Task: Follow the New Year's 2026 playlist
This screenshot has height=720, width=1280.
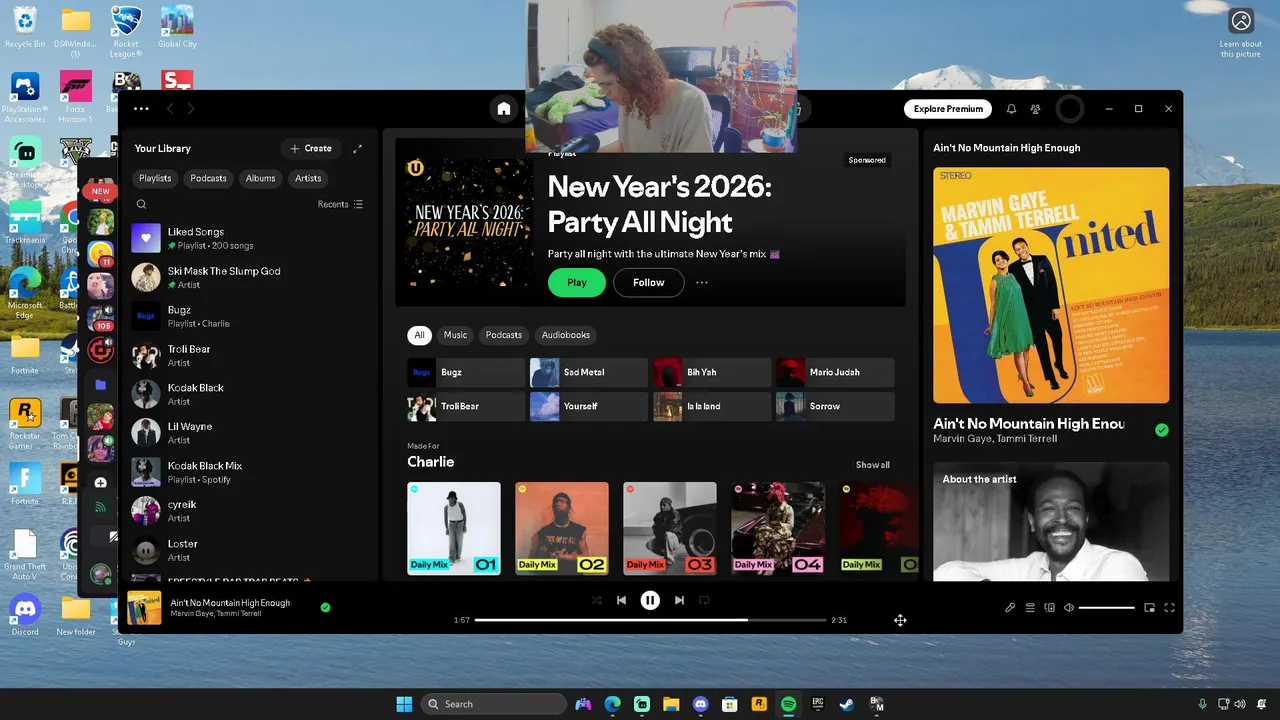Action: click(648, 283)
